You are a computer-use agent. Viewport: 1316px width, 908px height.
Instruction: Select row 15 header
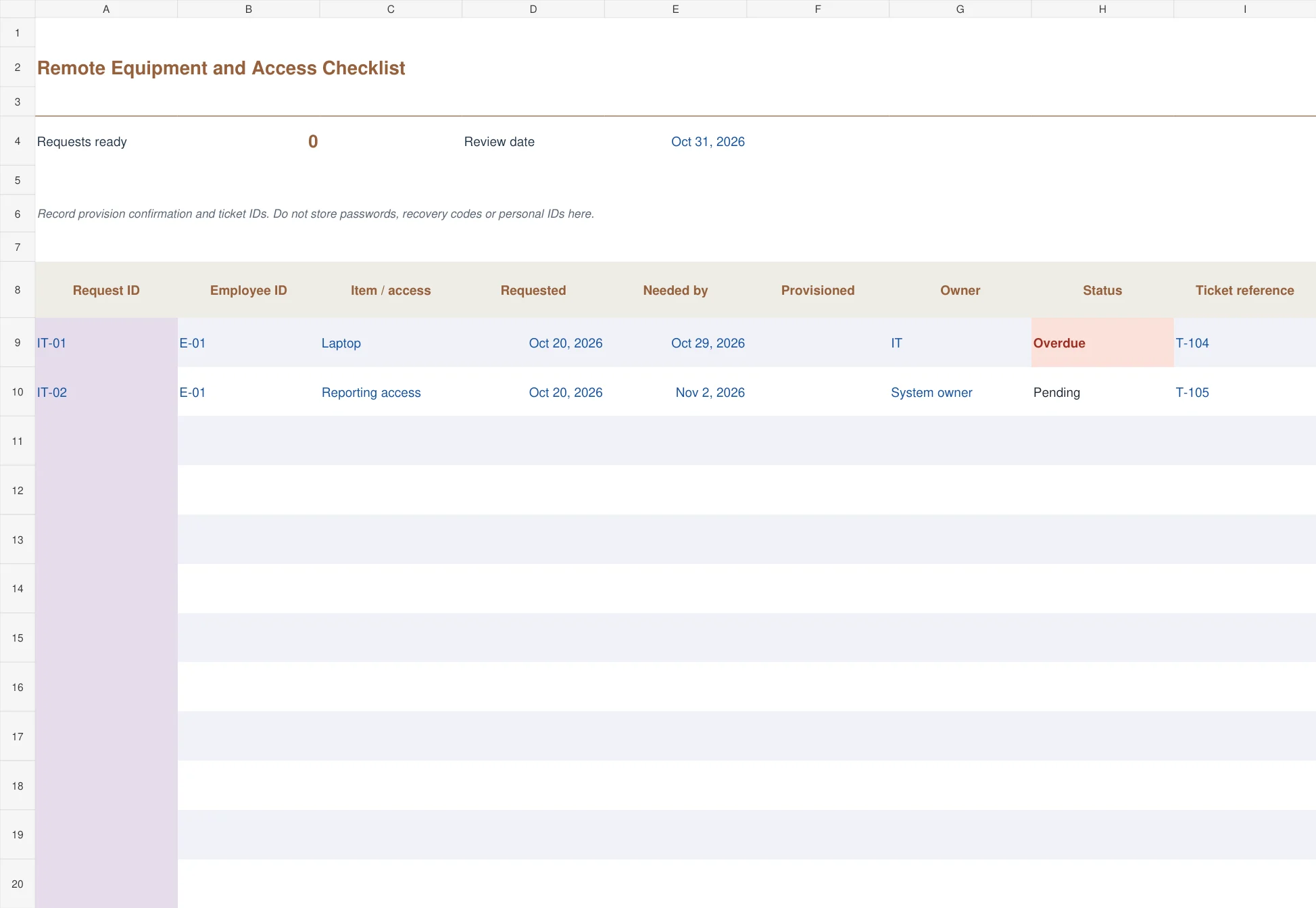18,638
